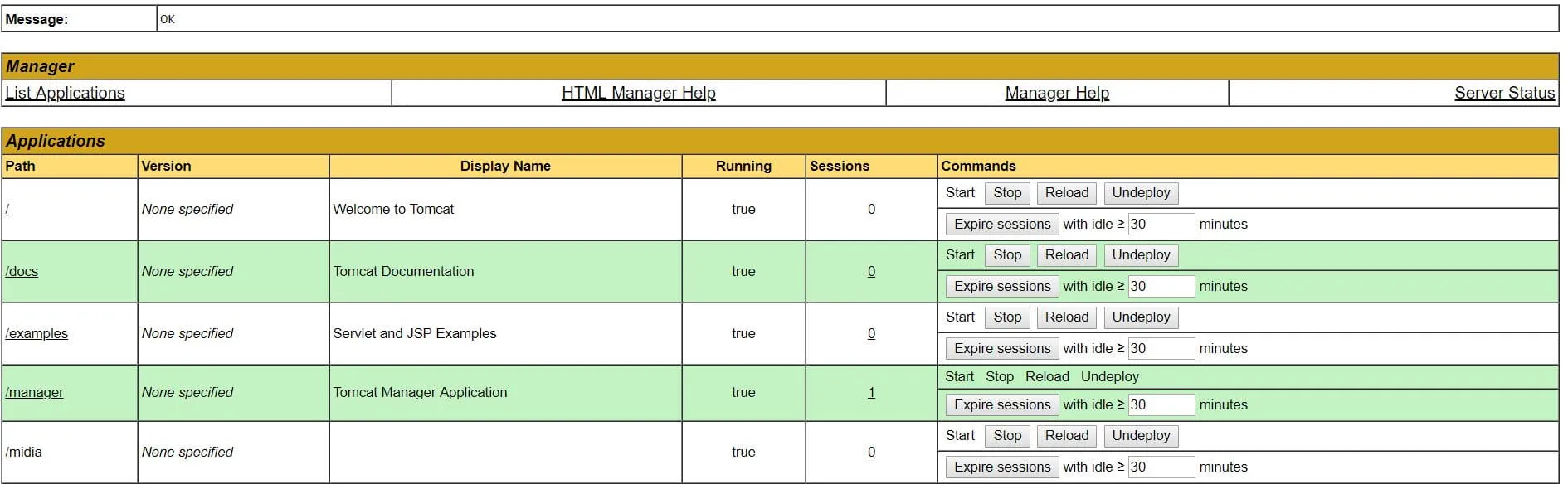Viewport: 1568px width, 489px height.
Task: Expire sessions for Welcome to Tomcat
Action: pos(1001,225)
